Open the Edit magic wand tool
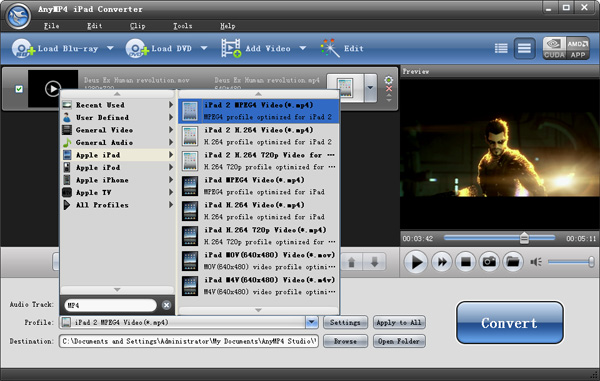 [330, 48]
